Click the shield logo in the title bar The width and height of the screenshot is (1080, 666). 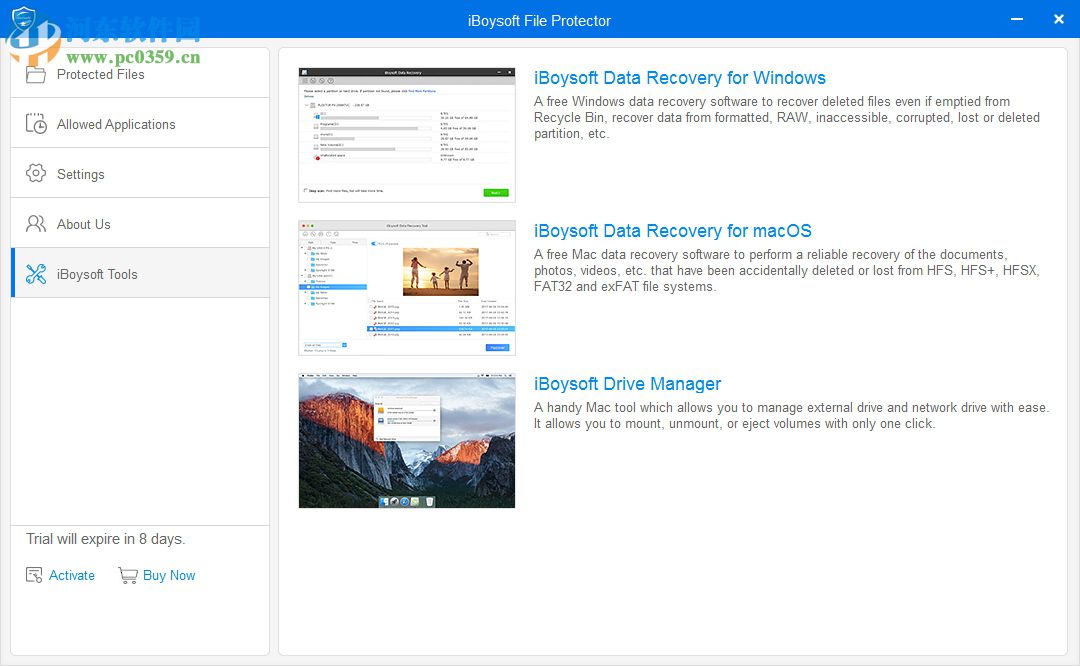click(x=22, y=18)
